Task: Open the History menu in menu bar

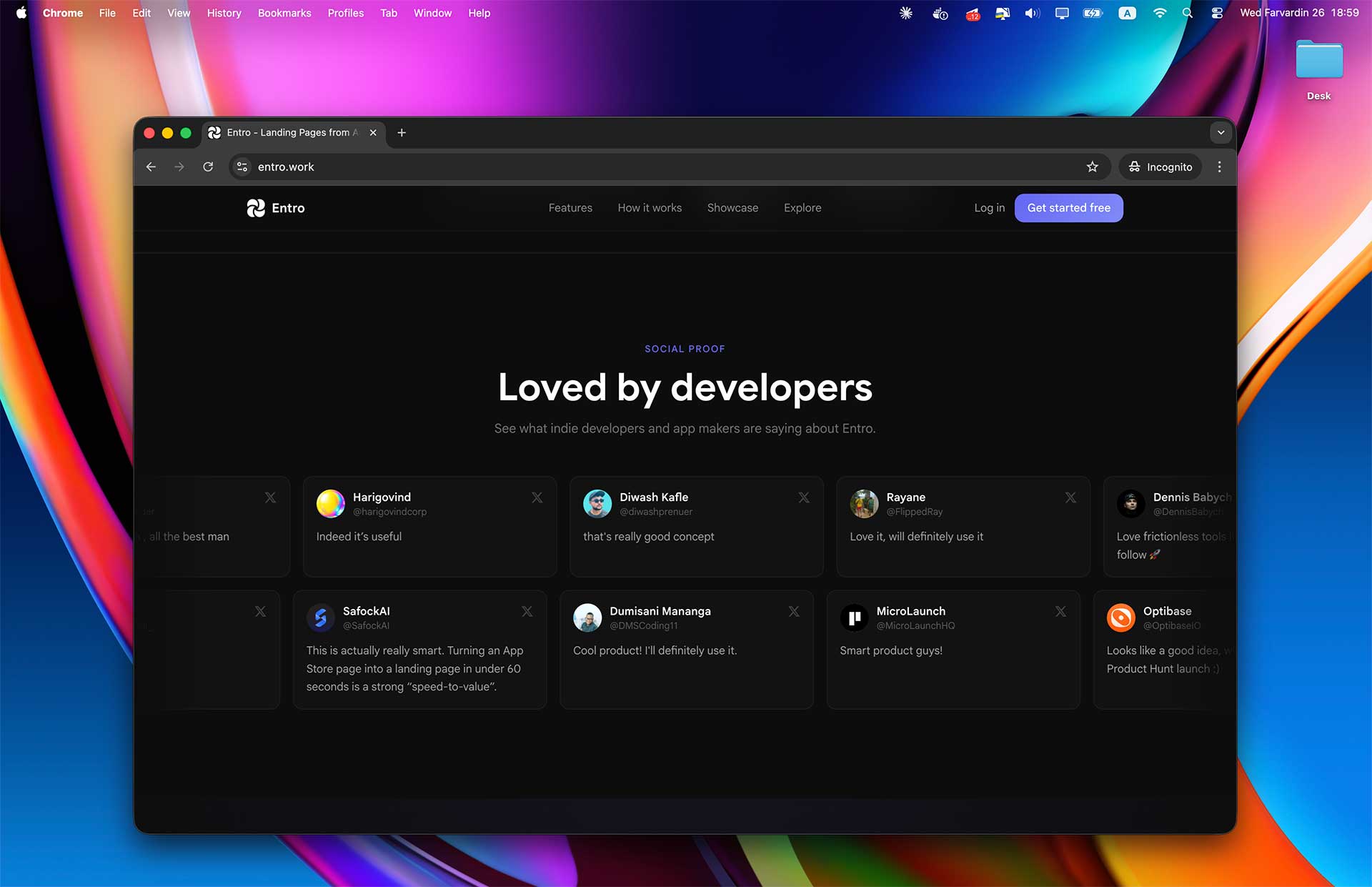Action: click(224, 13)
